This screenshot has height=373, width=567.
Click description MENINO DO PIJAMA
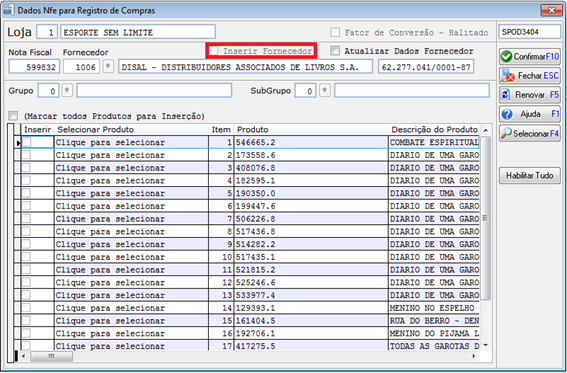[434, 333]
